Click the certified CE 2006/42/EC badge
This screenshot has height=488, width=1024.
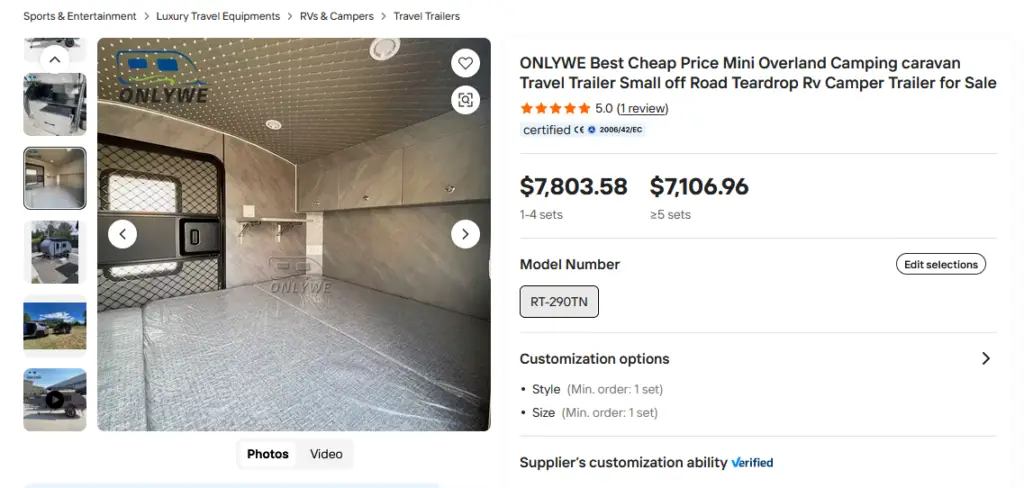[x=583, y=129]
